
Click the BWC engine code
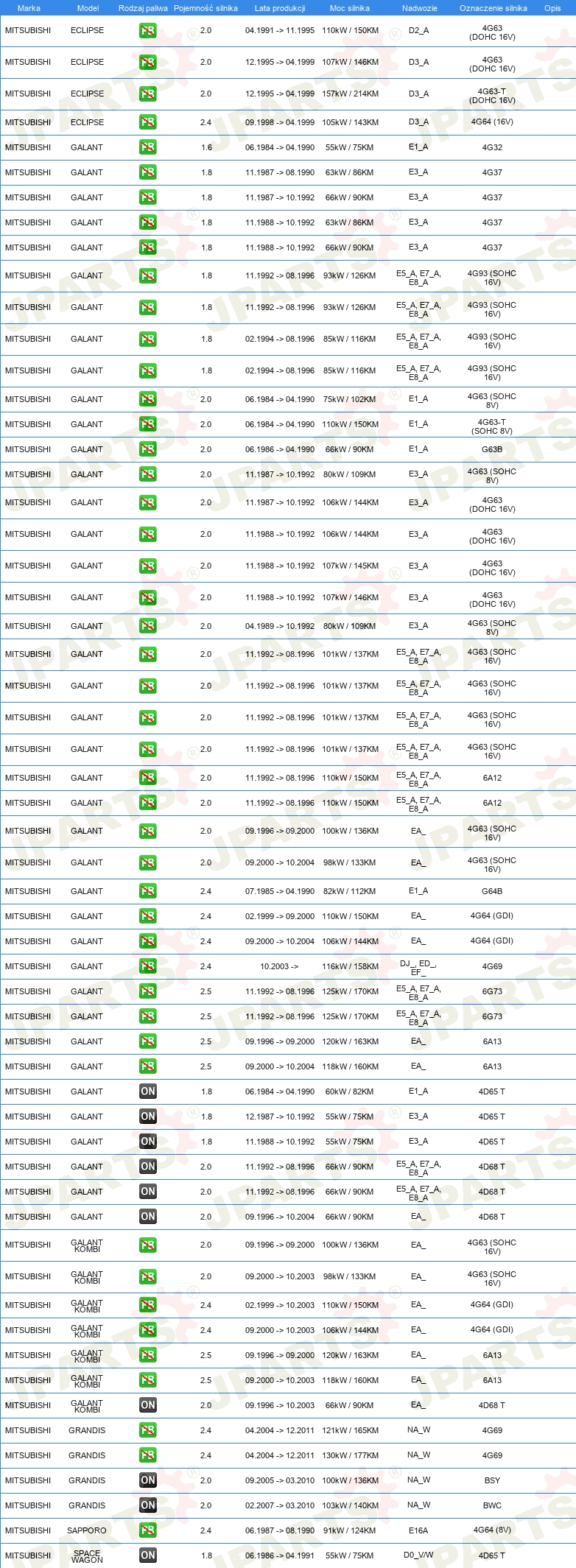pyautogui.click(x=492, y=1505)
